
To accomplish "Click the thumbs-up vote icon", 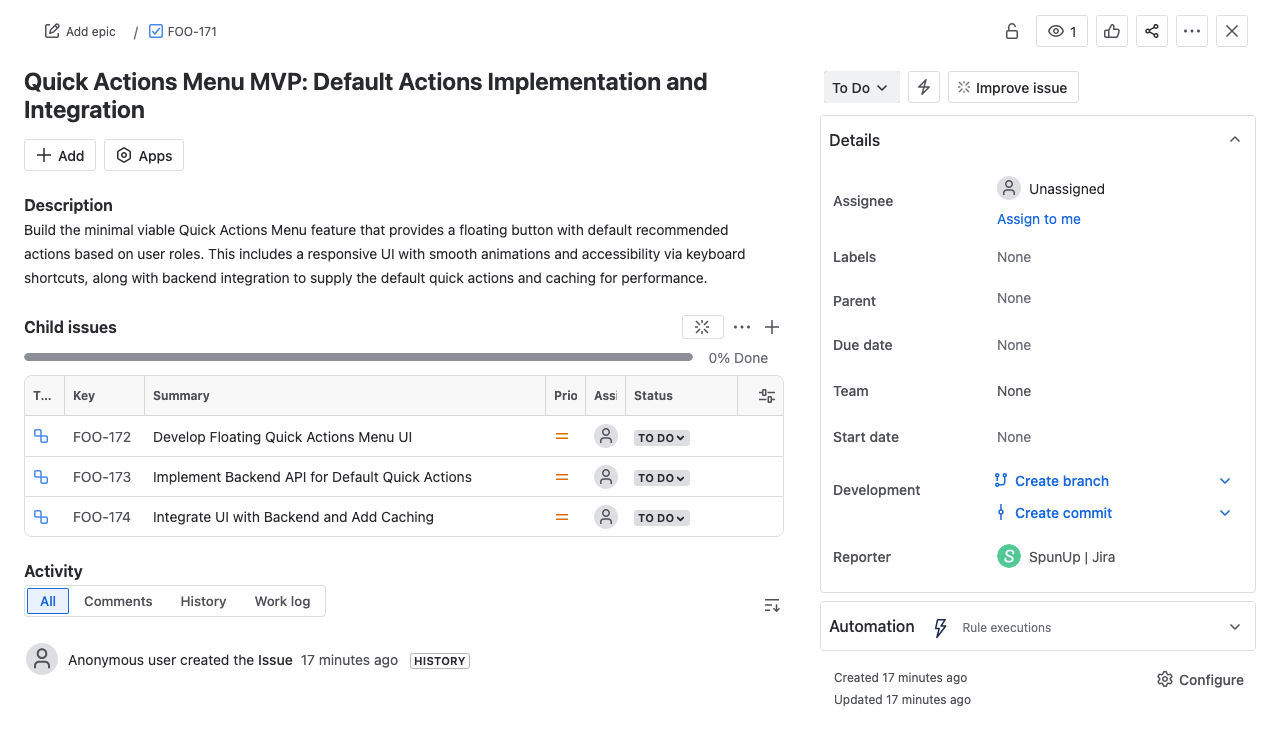I will (1112, 31).
